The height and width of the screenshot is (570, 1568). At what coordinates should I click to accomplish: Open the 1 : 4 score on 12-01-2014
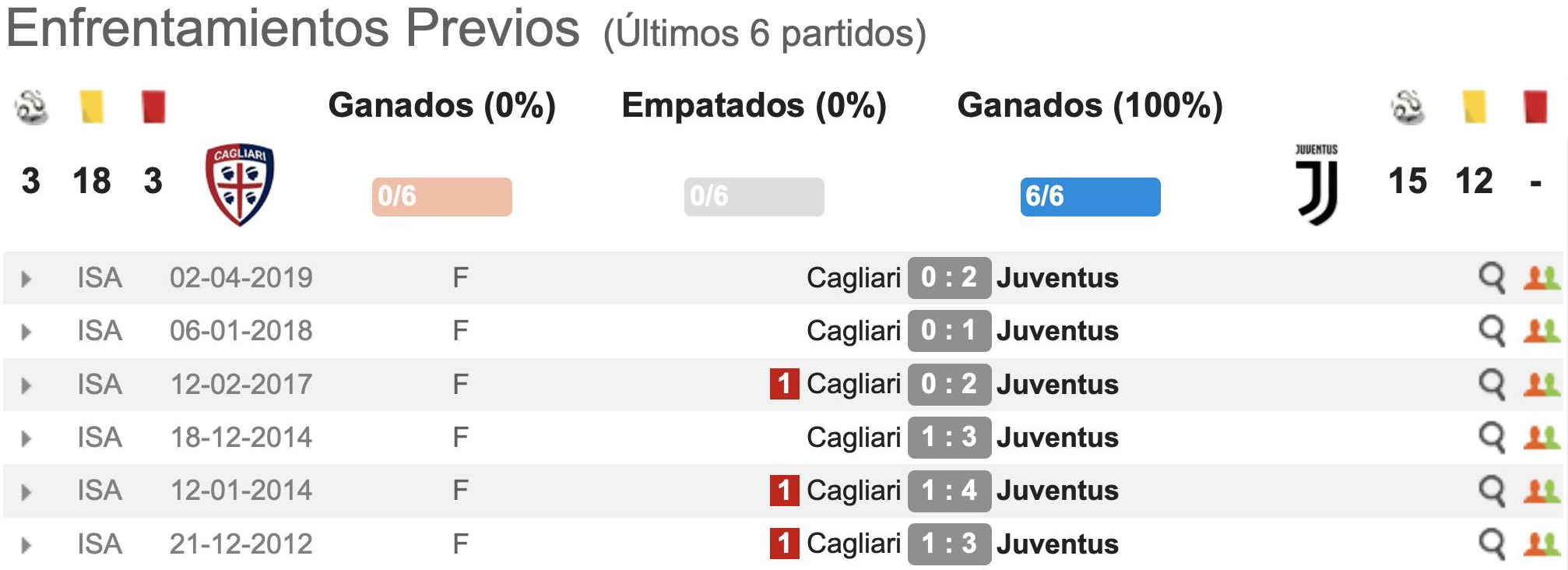pos(949,491)
